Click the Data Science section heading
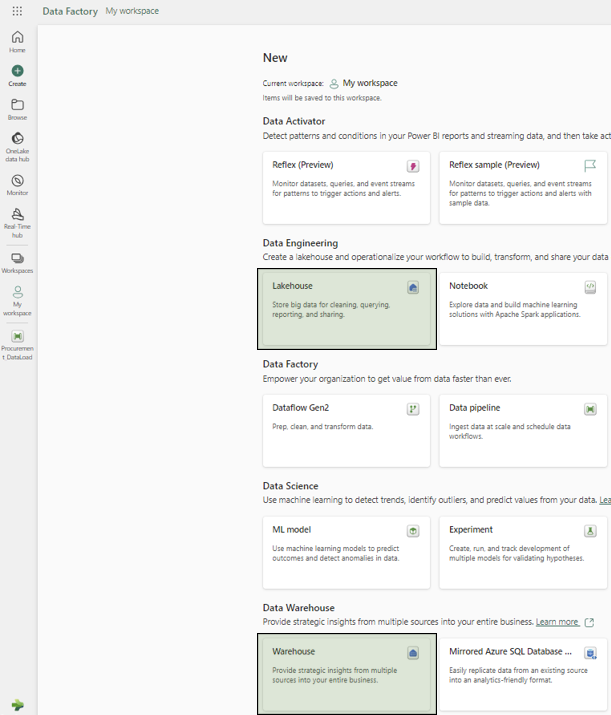 tap(290, 486)
